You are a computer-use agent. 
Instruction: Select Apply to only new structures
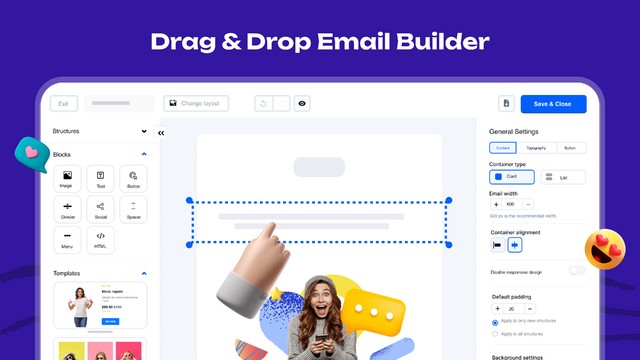tap(495, 322)
